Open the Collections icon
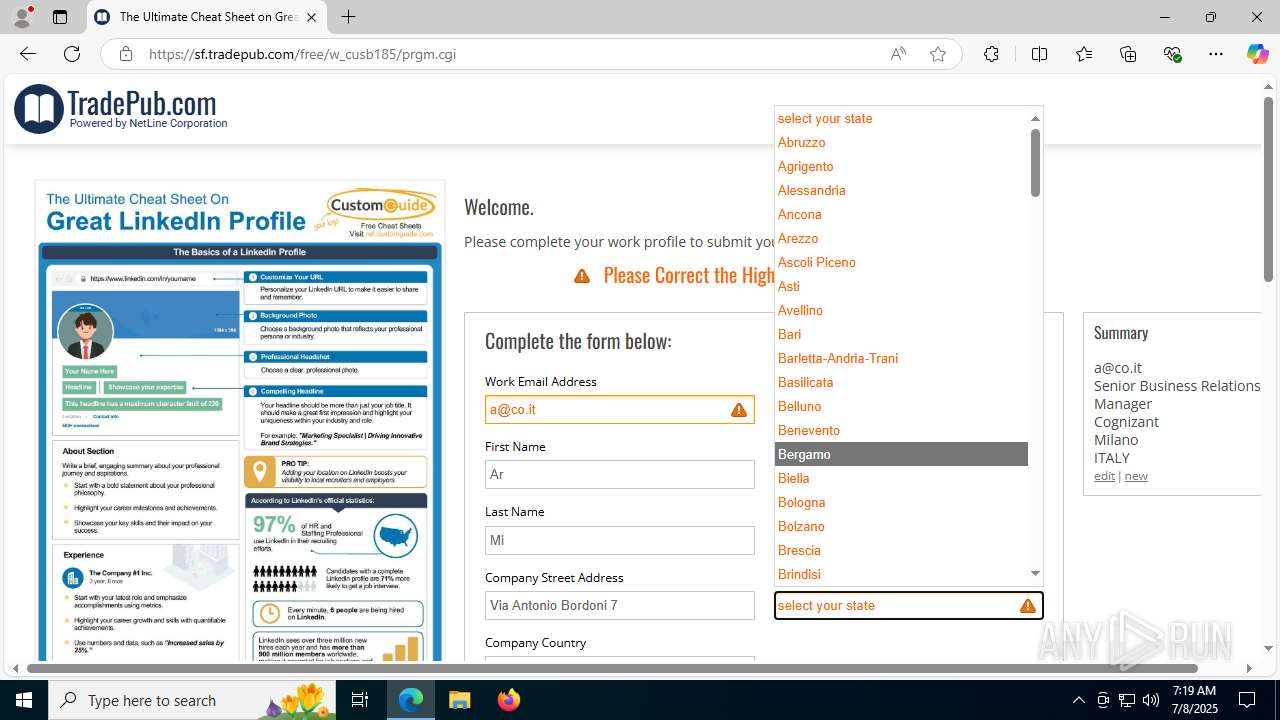 coord(1128,54)
